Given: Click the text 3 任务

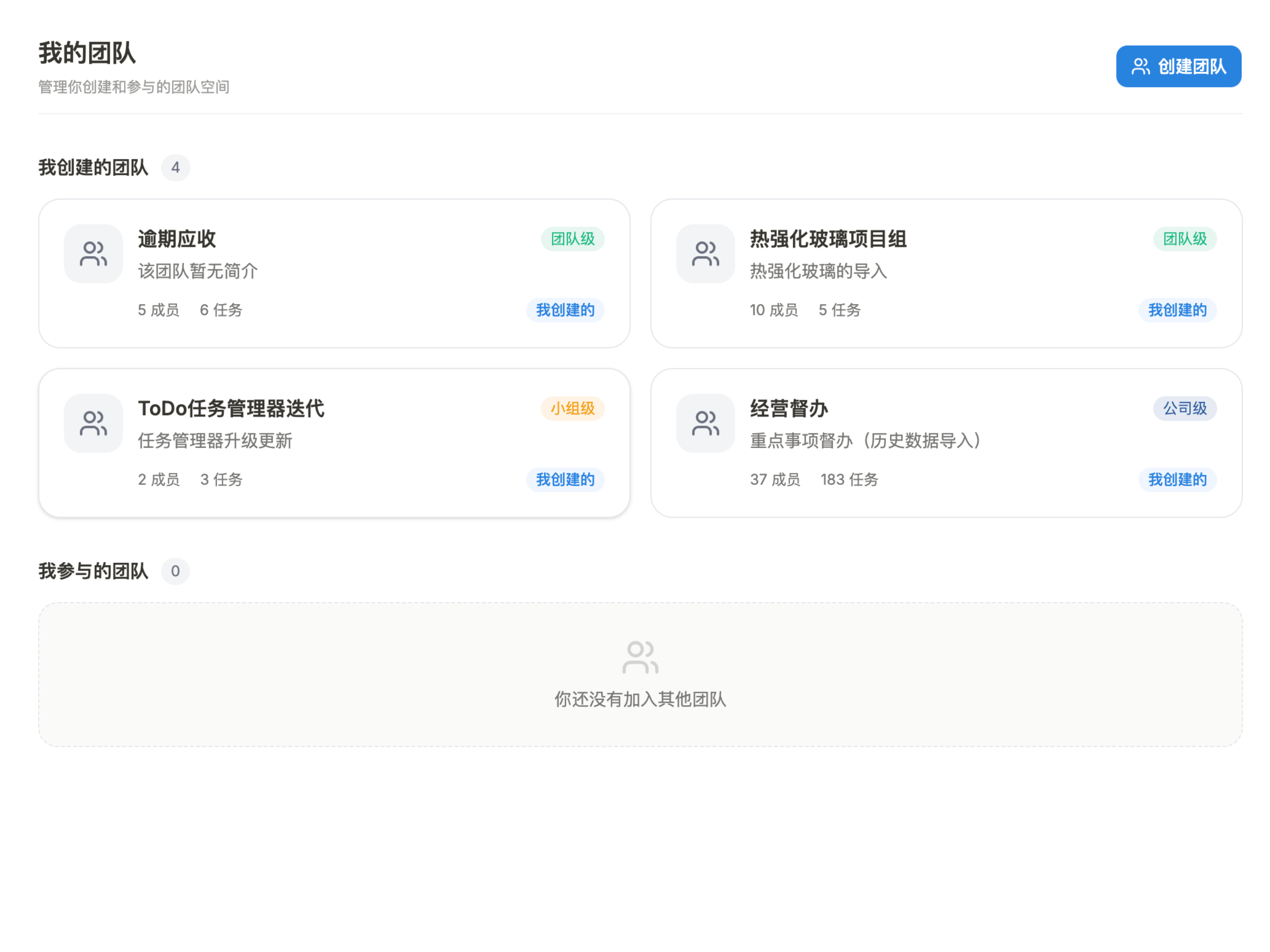Looking at the screenshot, I should click(x=221, y=480).
